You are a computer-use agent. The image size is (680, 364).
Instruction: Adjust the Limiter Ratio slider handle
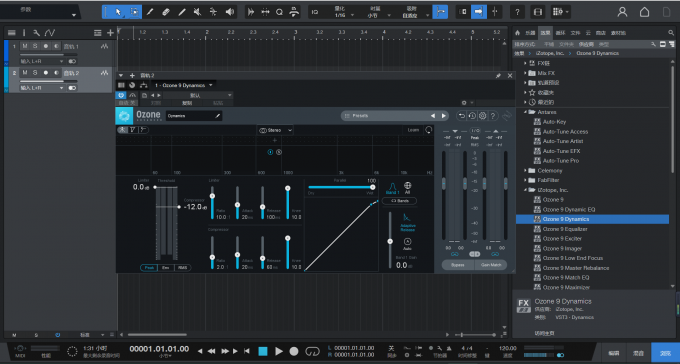(212, 196)
